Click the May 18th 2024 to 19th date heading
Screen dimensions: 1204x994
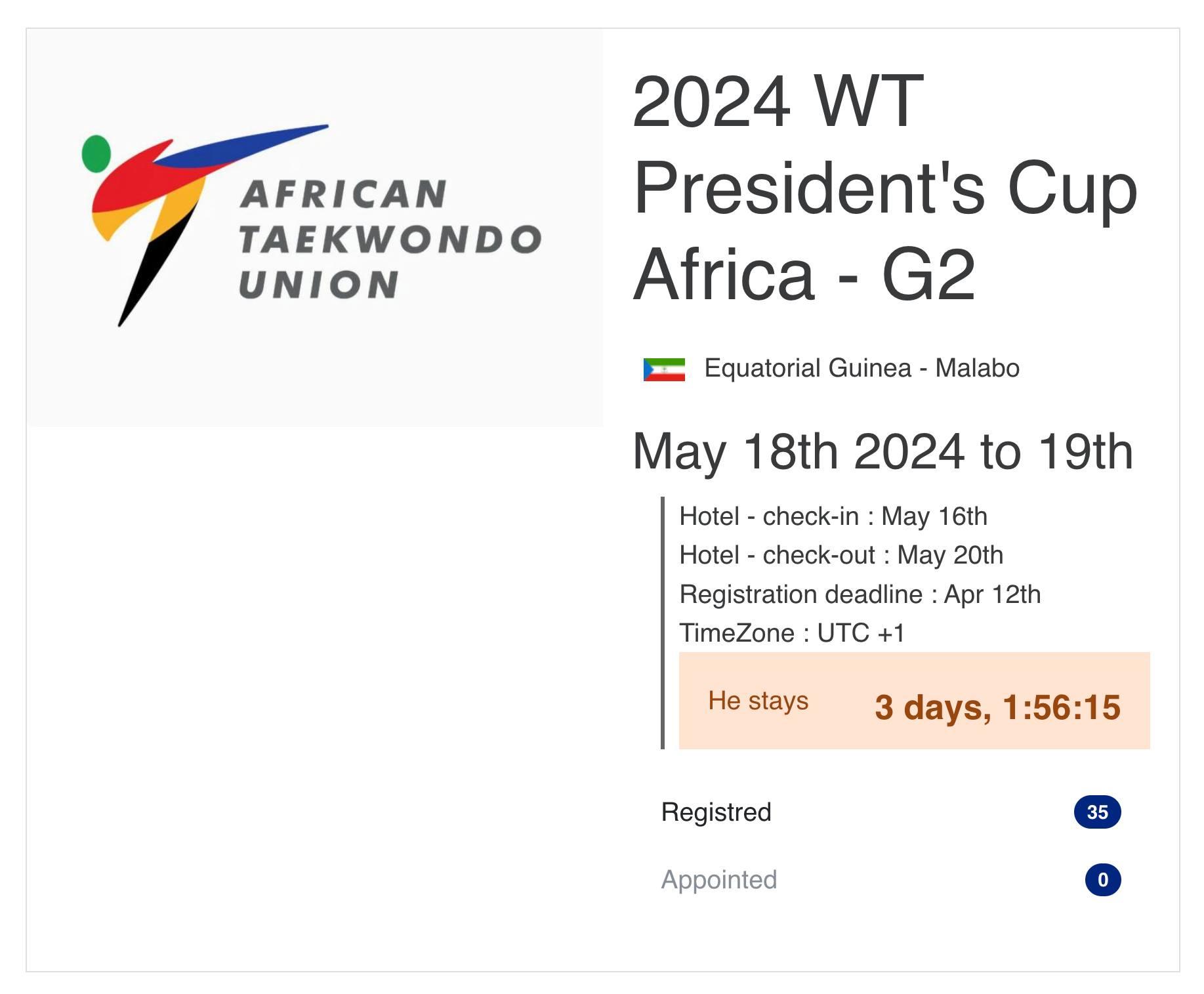pos(883,452)
